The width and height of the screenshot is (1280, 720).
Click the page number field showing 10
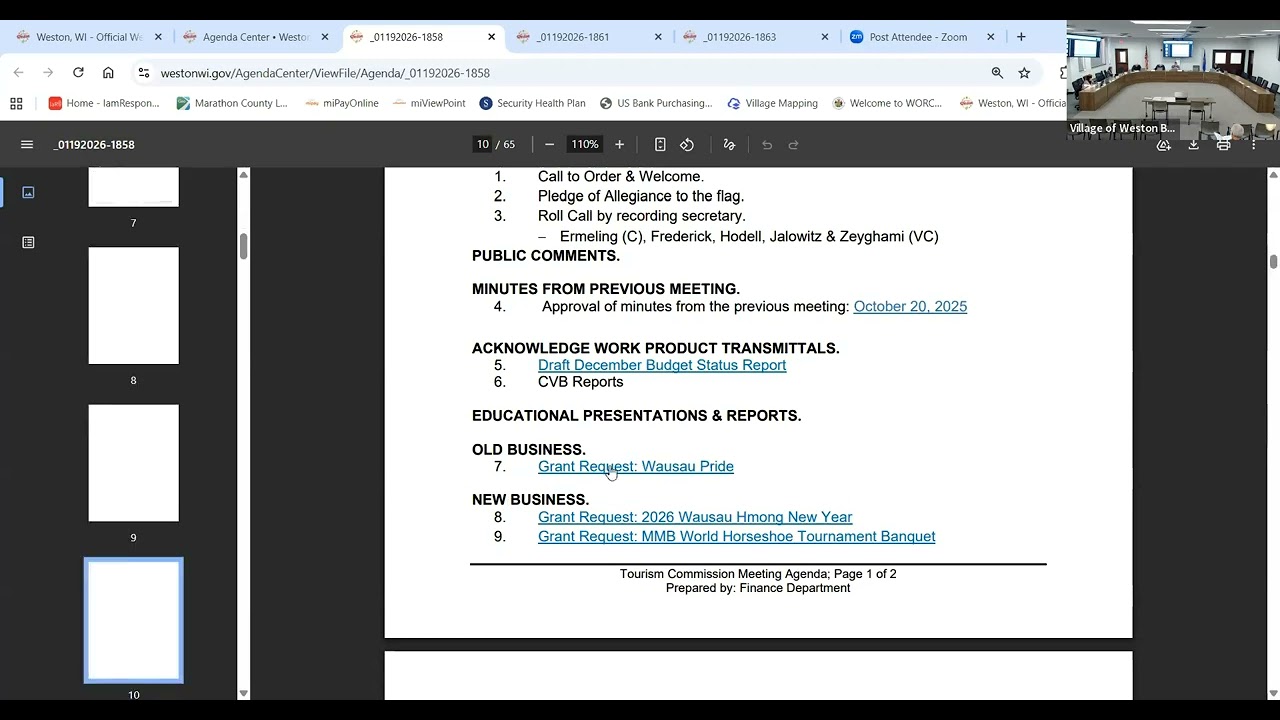pos(482,145)
